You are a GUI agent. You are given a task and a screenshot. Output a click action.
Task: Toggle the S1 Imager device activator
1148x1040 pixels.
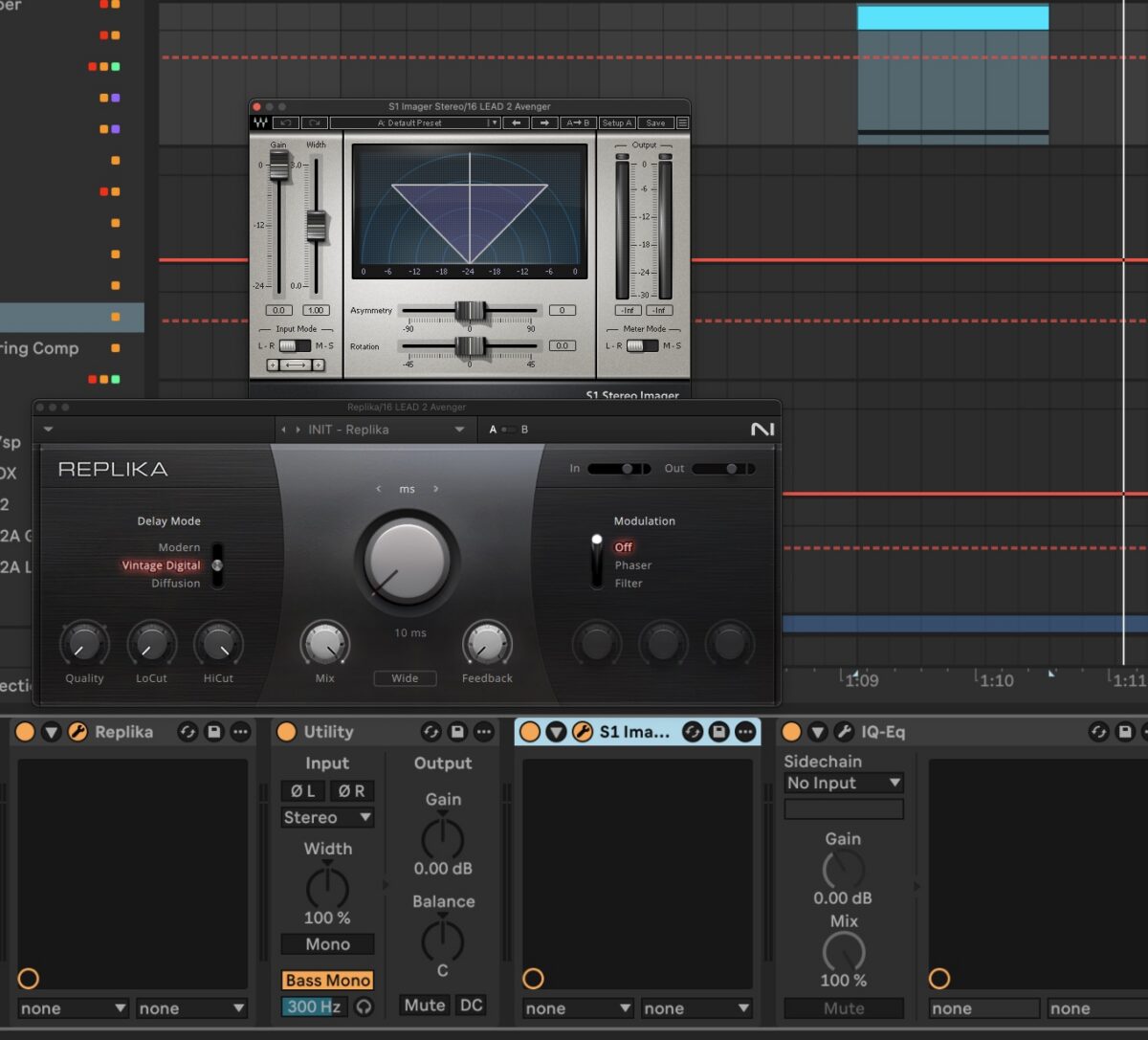(530, 732)
